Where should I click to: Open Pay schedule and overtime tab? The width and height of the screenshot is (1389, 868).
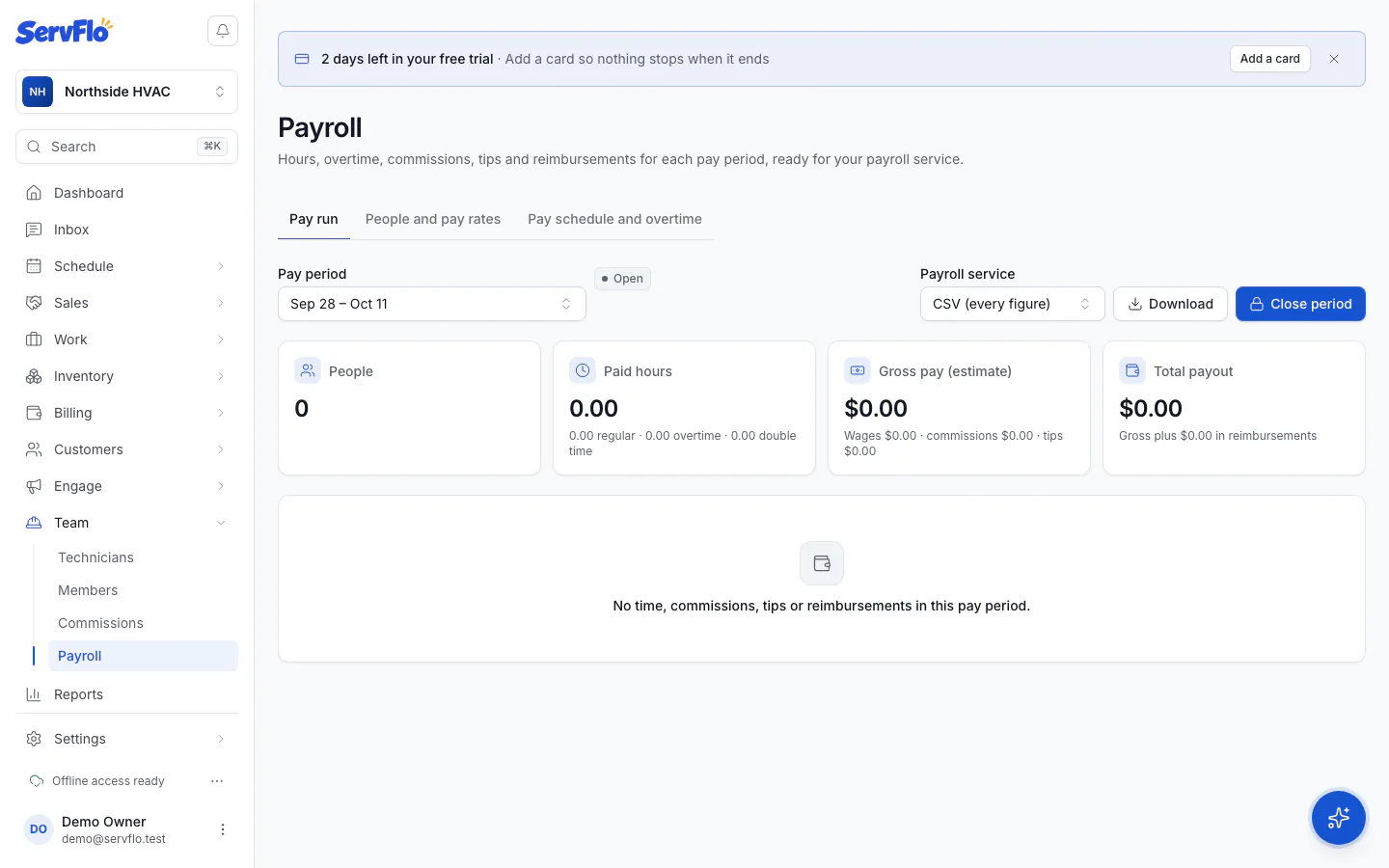(x=614, y=219)
